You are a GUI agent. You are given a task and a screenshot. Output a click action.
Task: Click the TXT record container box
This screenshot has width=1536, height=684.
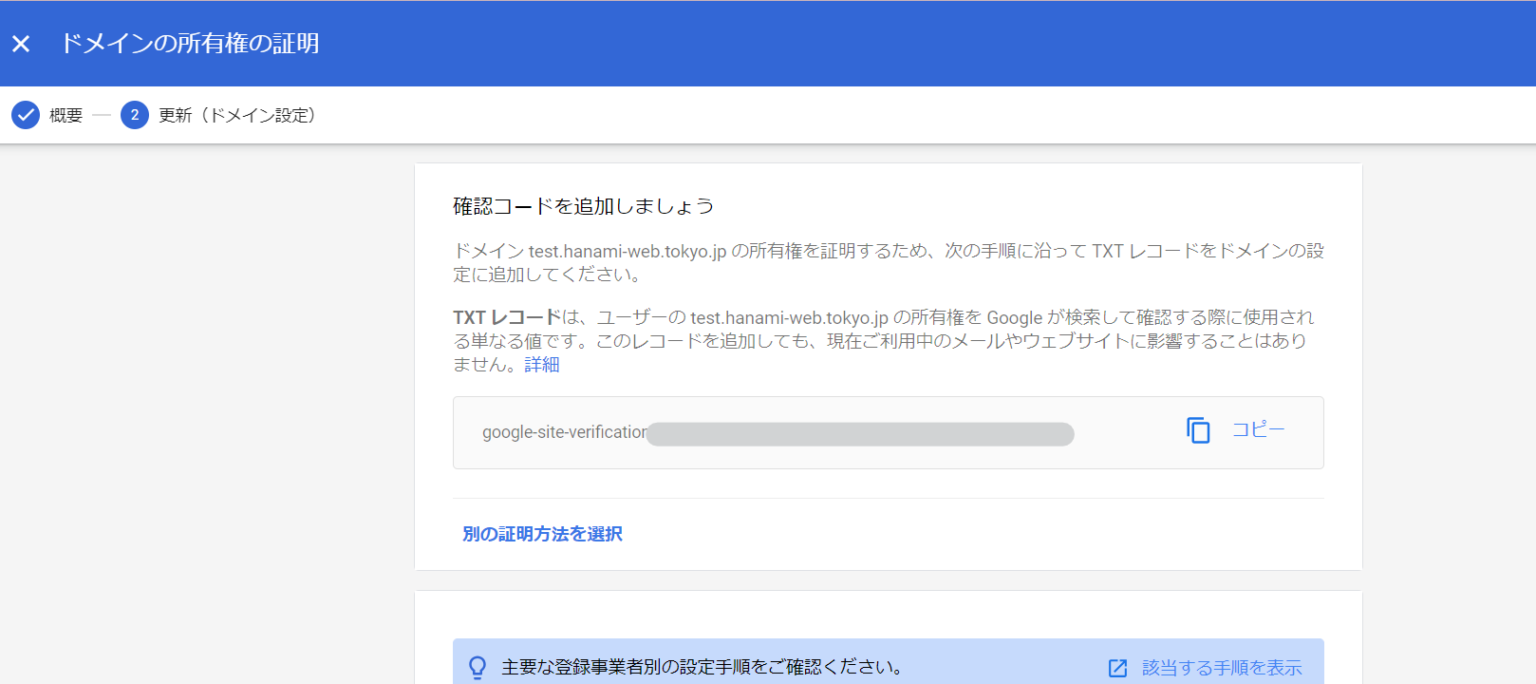pos(888,432)
